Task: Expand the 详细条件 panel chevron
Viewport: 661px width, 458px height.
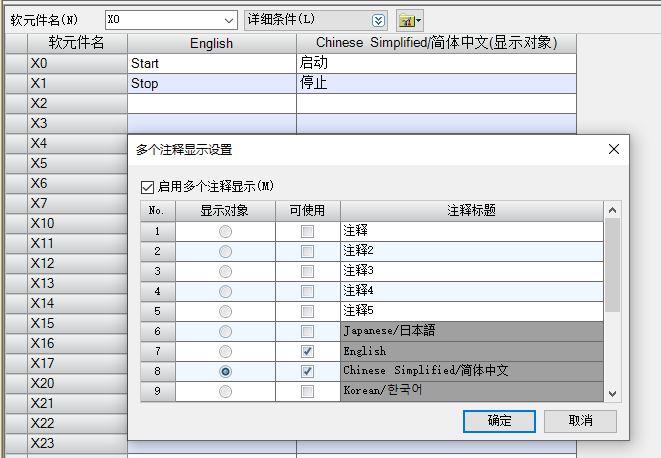Action: coord(378,20)
